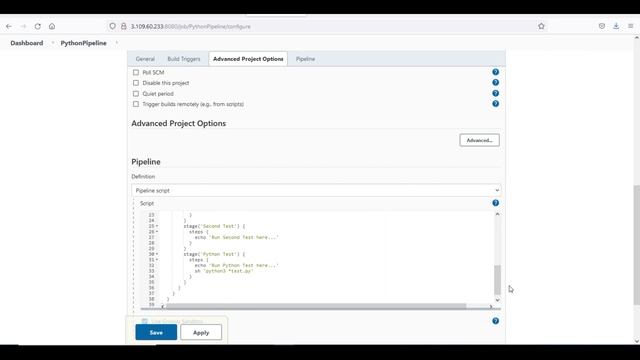The width and height of the screenshot is (640, 360).
Task: Switch to the General tab
Action: 145,59
